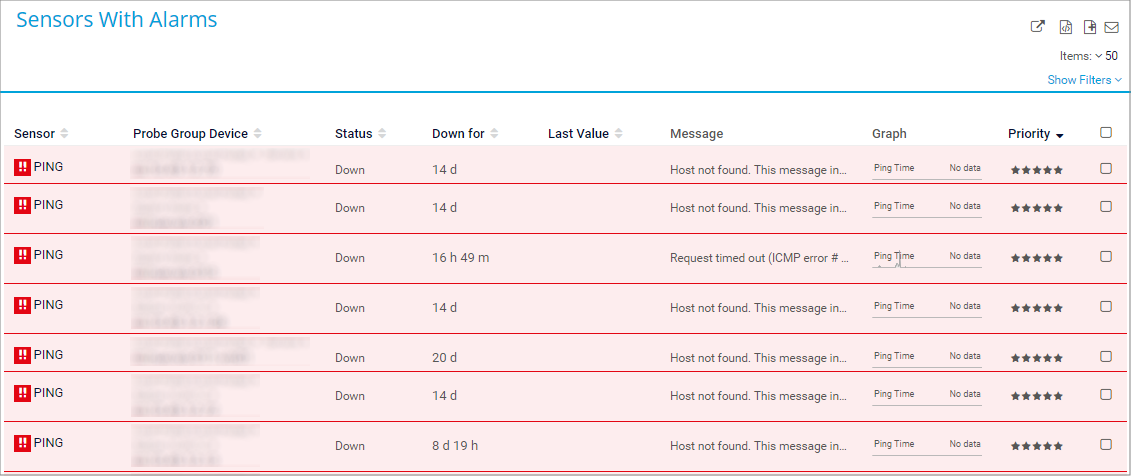Image resolution: width=1131 pixels, height=476 pixels.
Task: Check the box for the first PING row
Action: (x=1106, y=169)
